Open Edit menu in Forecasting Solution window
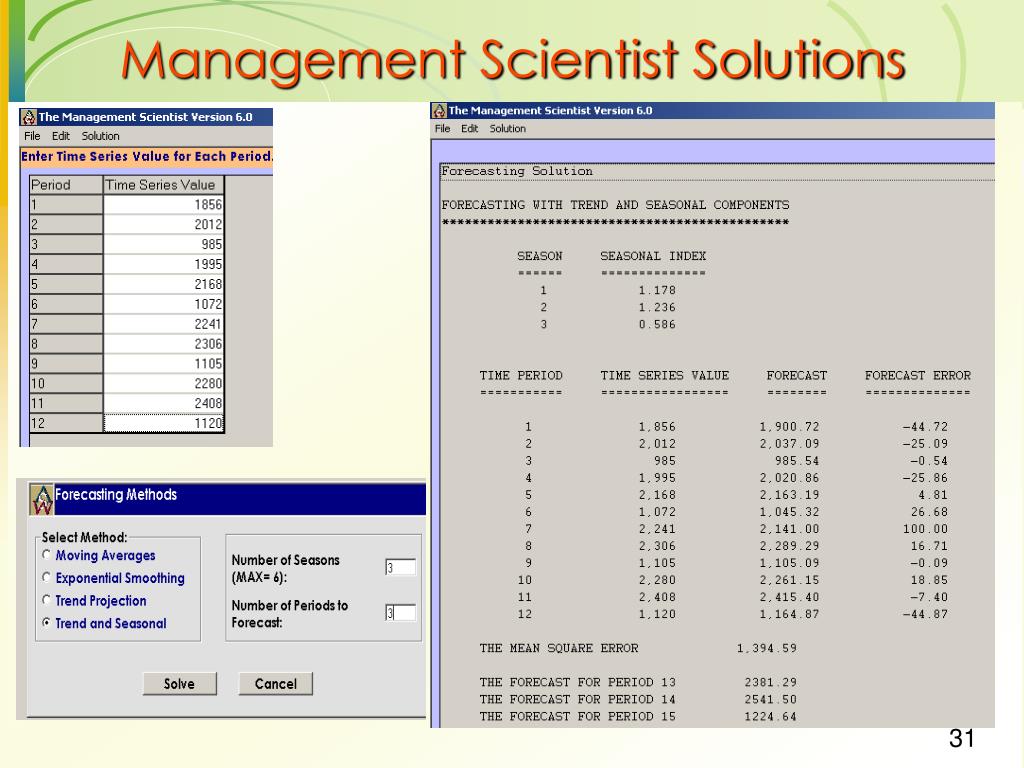This screenshot has width=1024, height=768. click(x=470, y=129)
